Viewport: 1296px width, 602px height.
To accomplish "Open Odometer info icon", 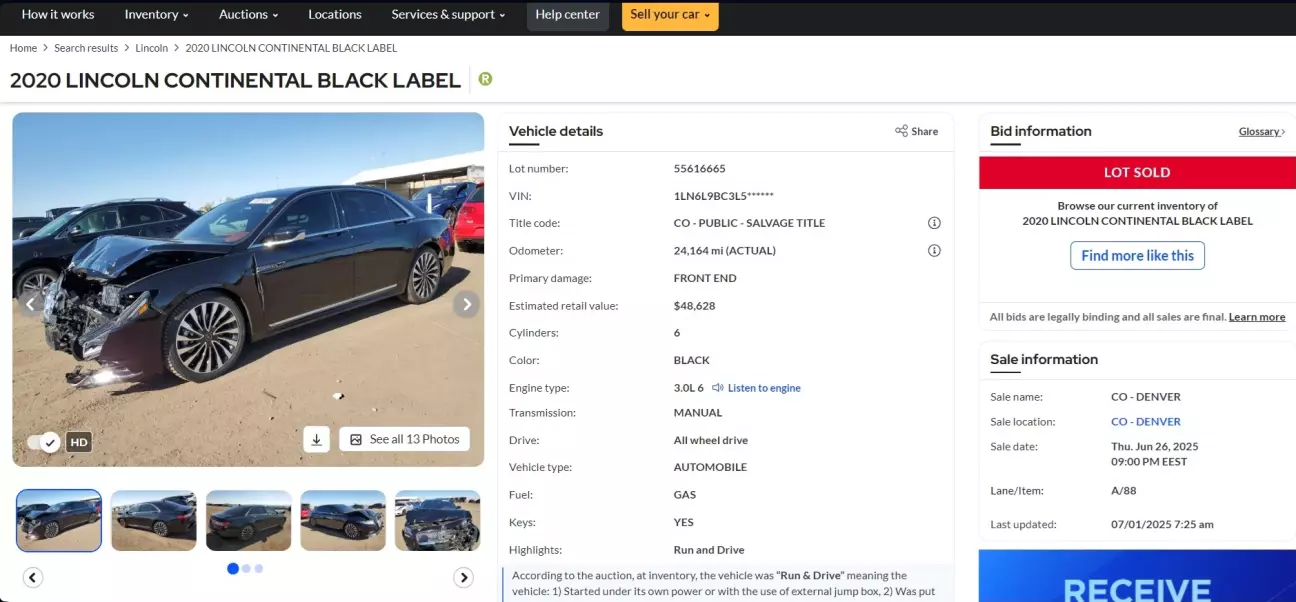I will pos(934,250).
